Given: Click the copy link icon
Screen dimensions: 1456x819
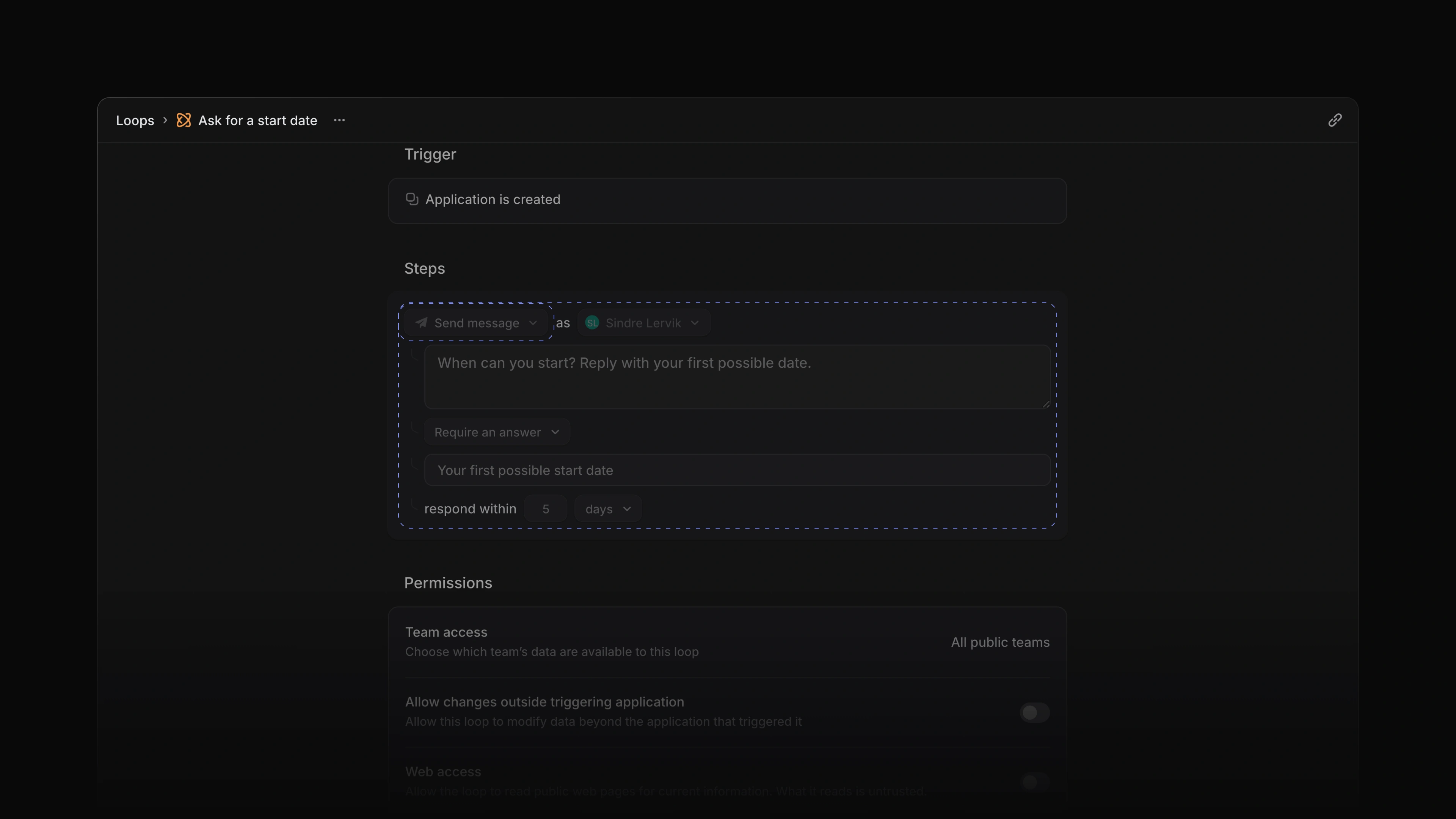Looking at the screenshot, I should click(1335, 121).
